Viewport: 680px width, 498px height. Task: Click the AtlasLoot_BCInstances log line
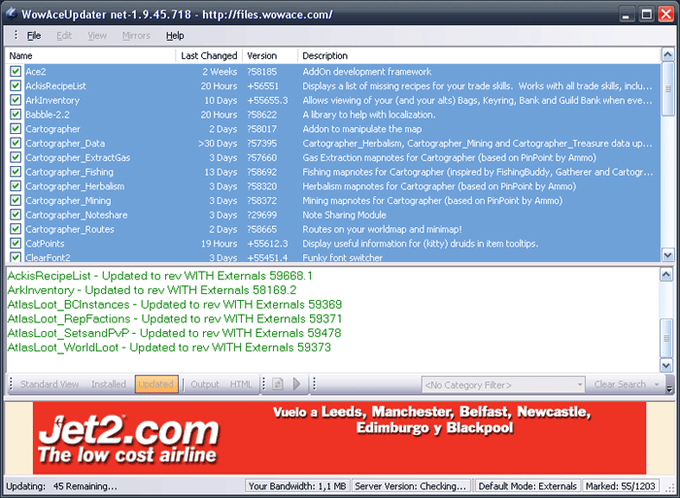coord(175,305)
